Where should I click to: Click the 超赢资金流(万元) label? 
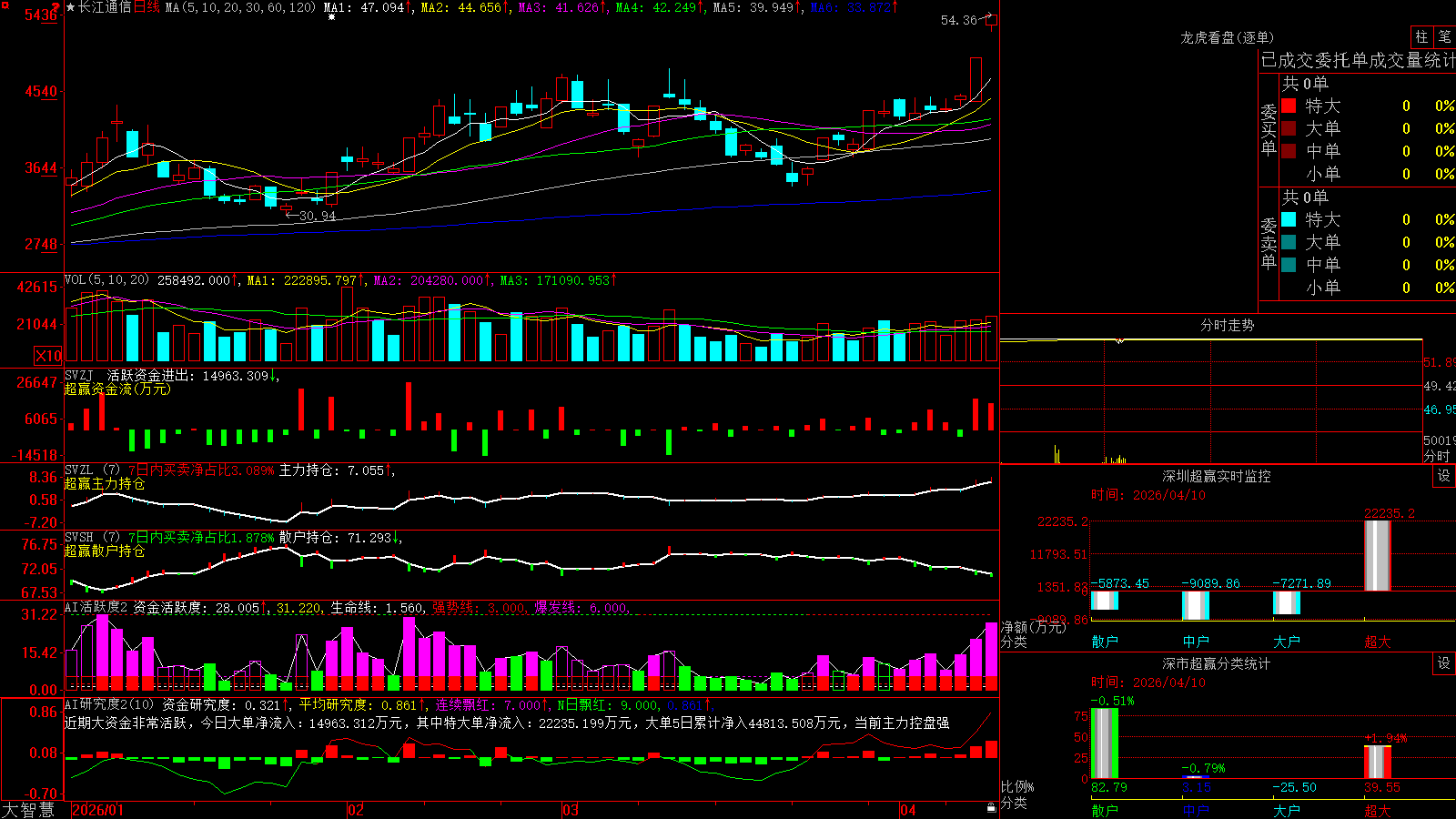click(x=117, y=389)
